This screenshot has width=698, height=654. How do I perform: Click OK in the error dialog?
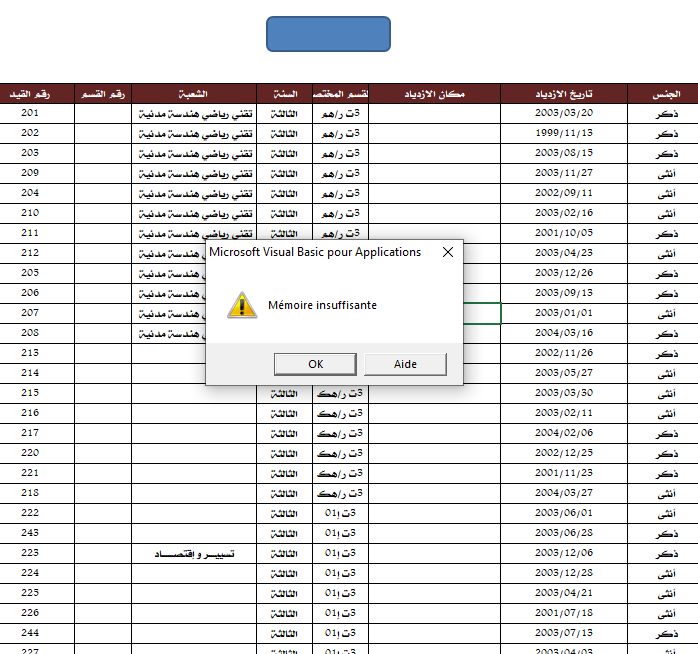(x=315, y=364)
